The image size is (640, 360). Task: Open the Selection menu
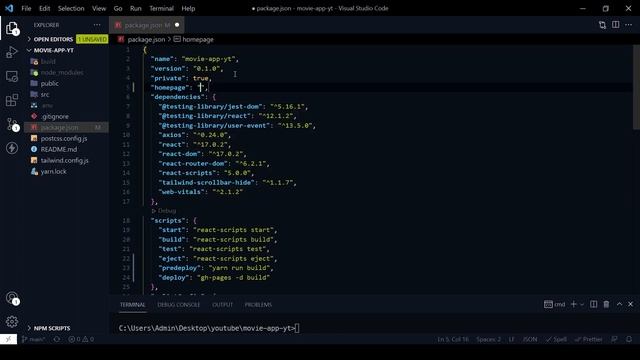(x=71, y=8)
